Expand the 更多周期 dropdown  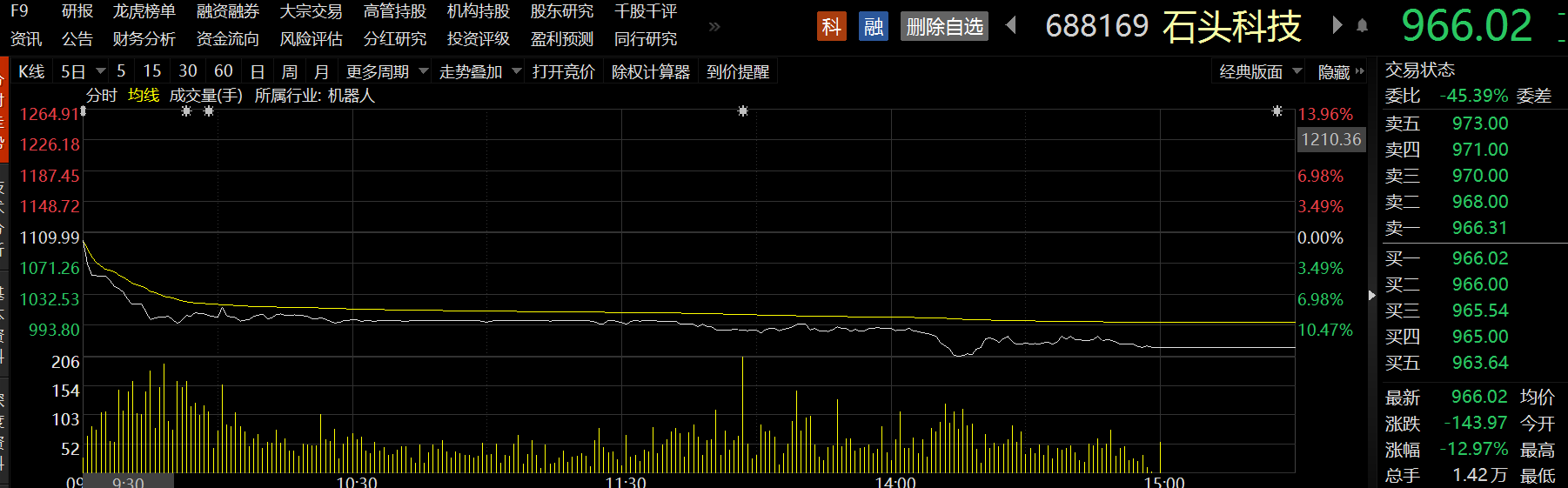point(424,71)
